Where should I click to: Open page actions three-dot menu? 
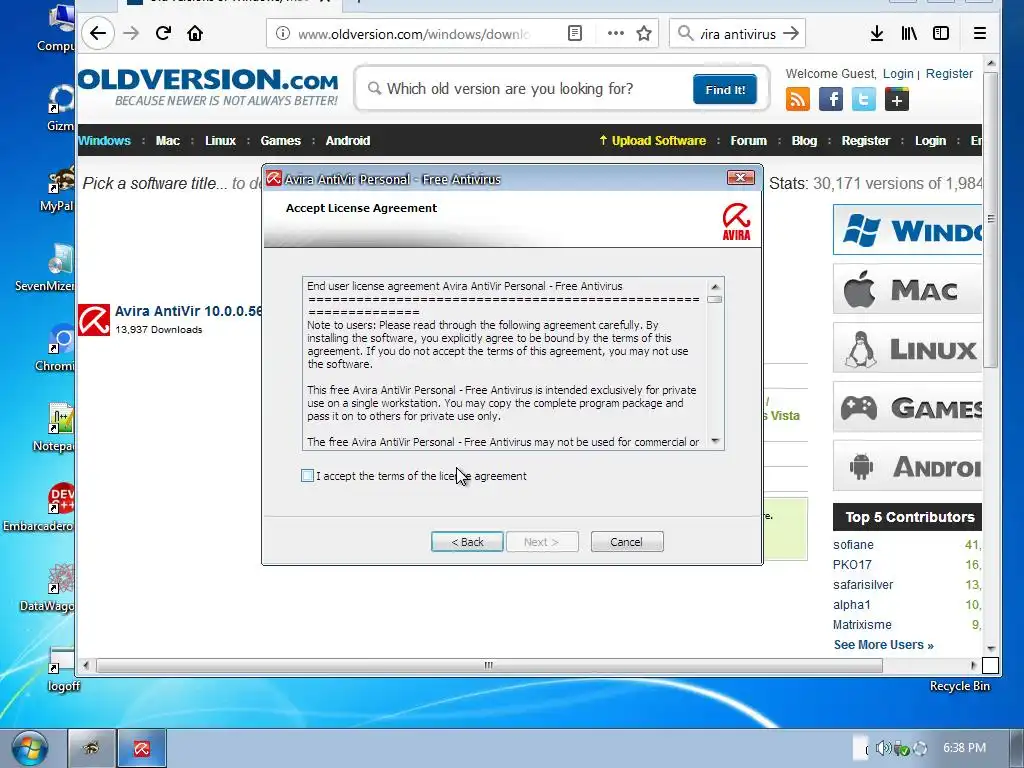pos(616,33)
